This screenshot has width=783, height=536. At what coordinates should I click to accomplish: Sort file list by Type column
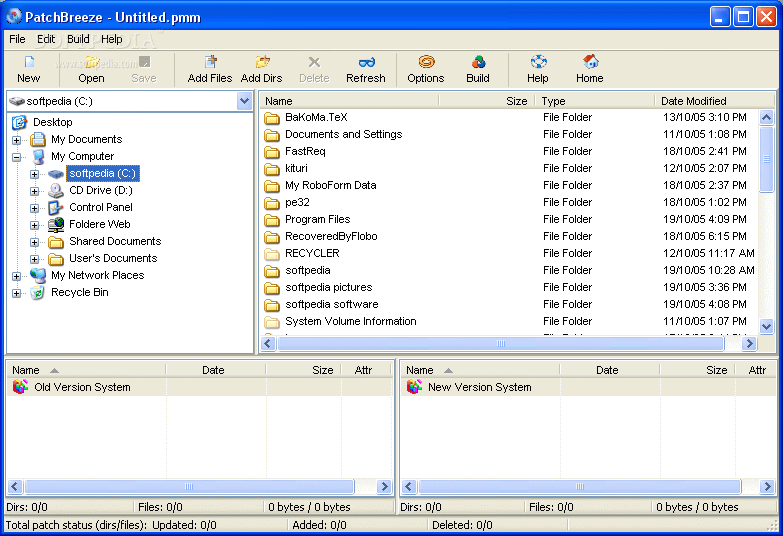(x=596, y=101)
